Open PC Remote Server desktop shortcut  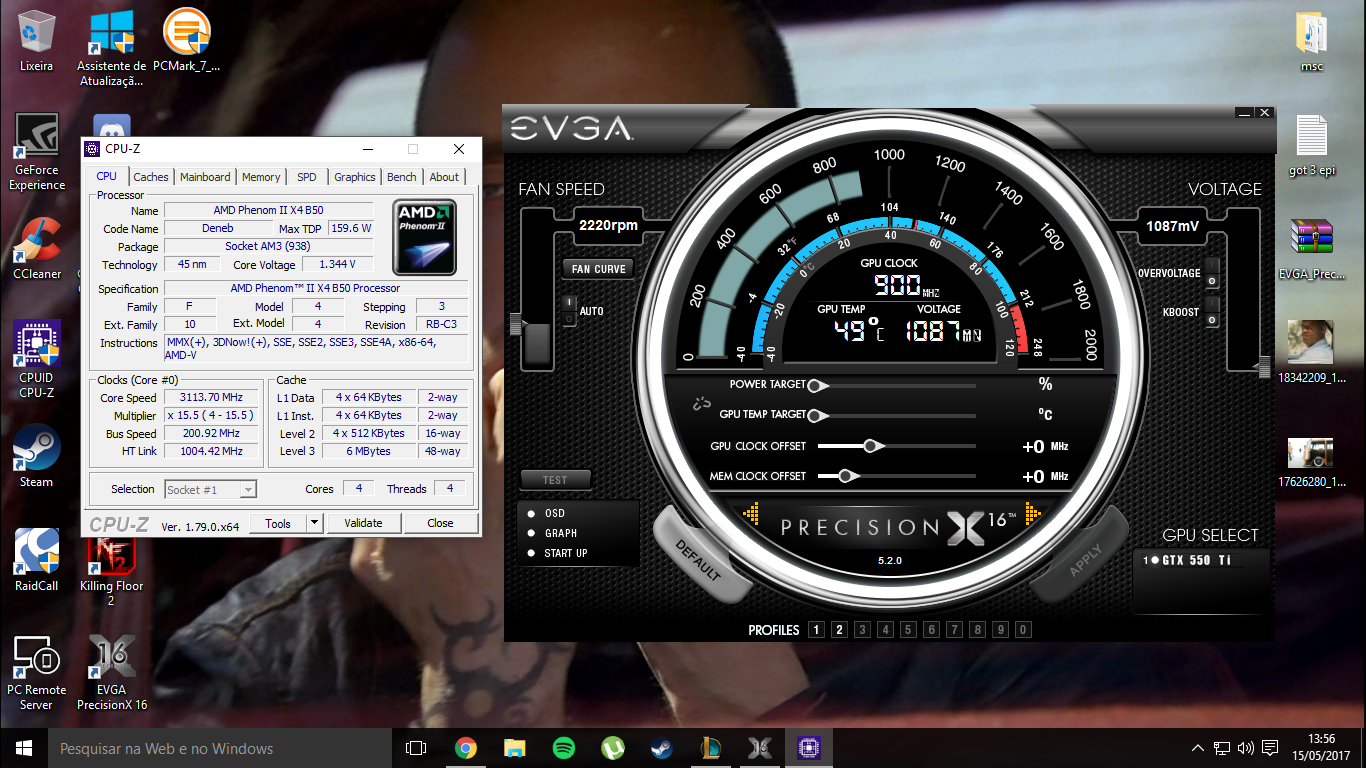click(37, 672)
